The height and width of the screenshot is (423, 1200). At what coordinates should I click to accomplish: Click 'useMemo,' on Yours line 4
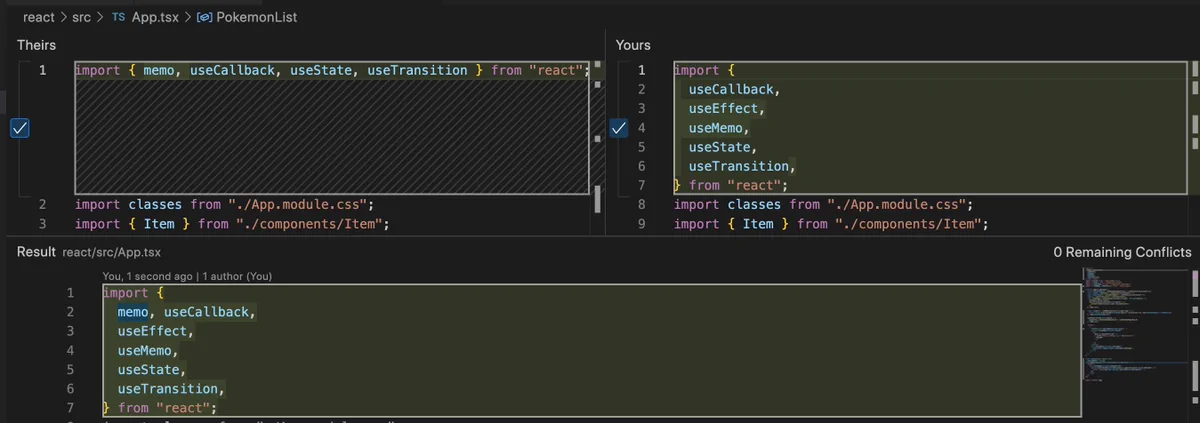click(718, 128)
